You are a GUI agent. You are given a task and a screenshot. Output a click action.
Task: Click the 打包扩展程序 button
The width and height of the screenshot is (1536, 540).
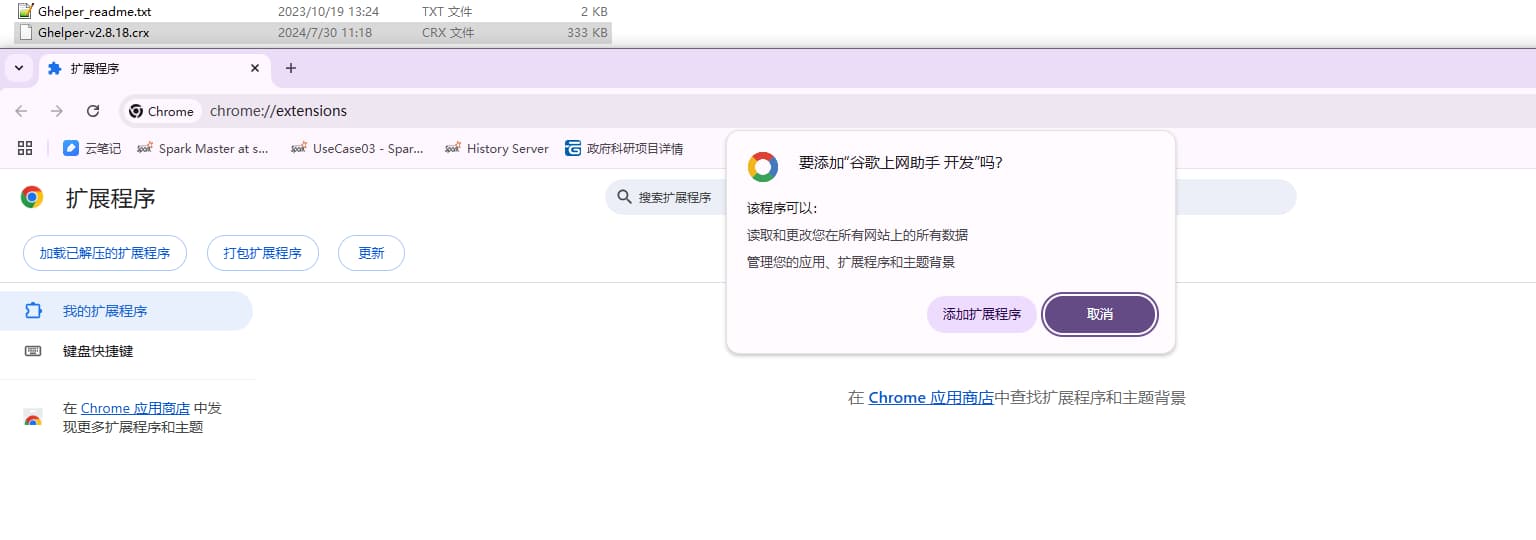pos(262,253)
